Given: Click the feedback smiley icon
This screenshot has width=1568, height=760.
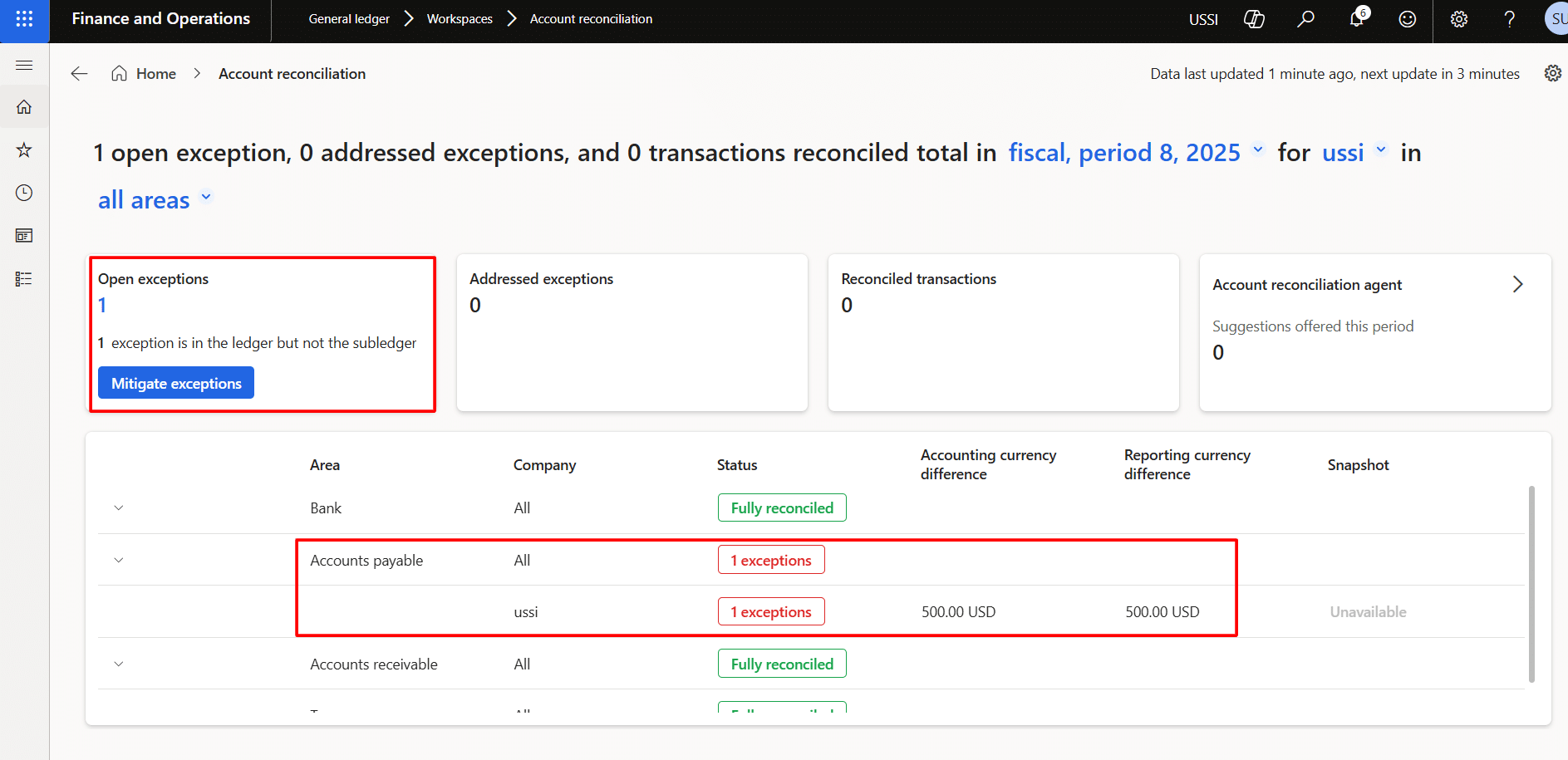Looking at the screenshot, I should point(1407,19).
